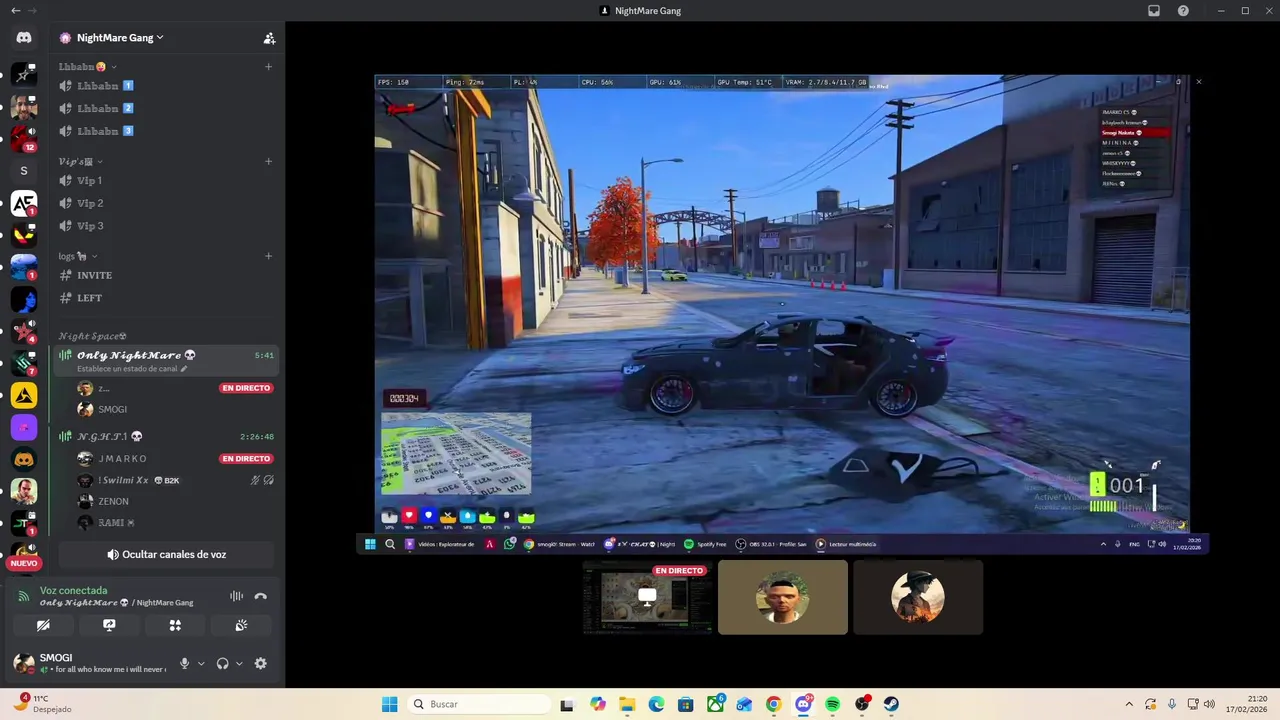This screenshot has height=720, width=1280.
Task: Turn on camera in voice panel
Action: (43, 625)
